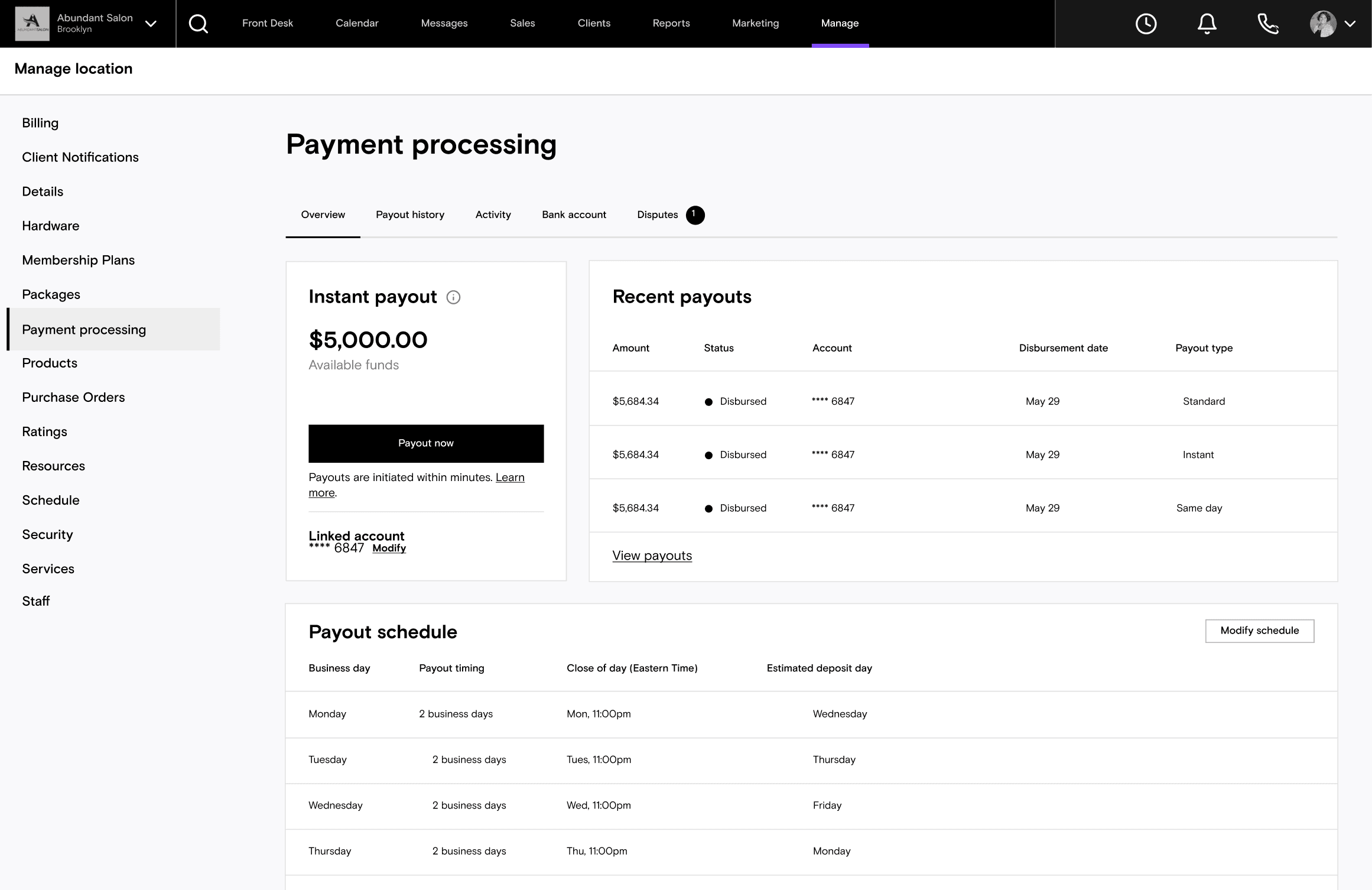1372x890 pixels.
Task: Navigate to the Reports menu
Action: click(x=671, y=23)
